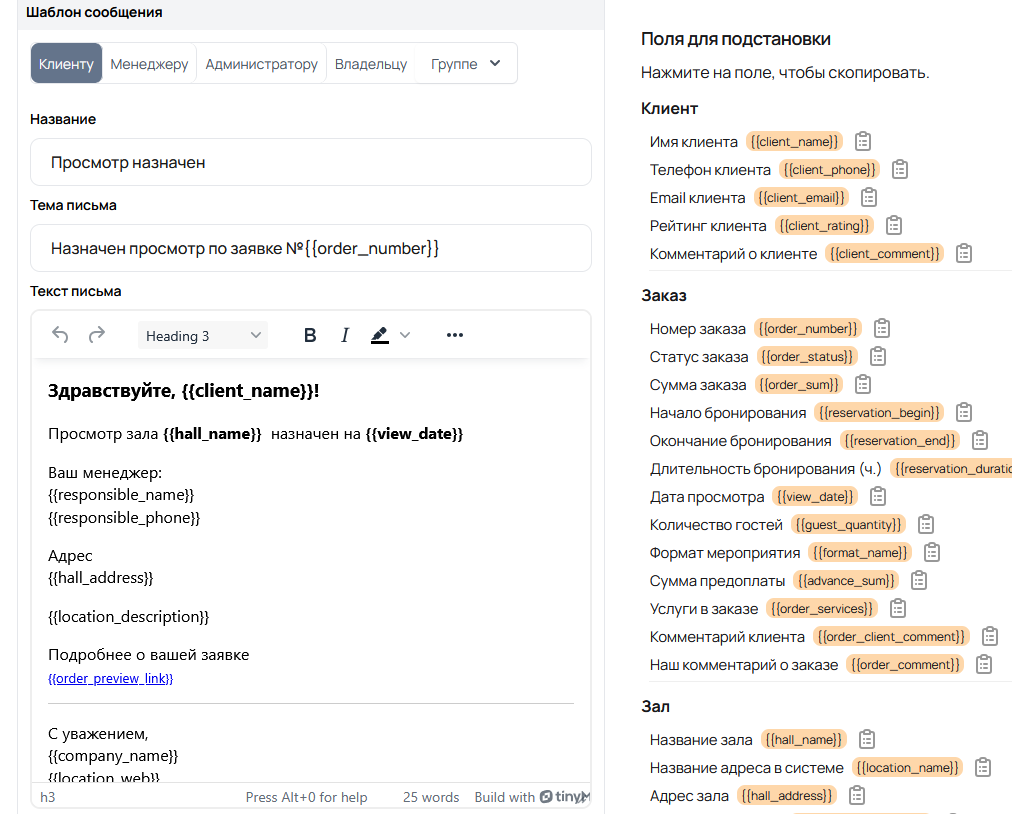Switch to the Владельцу tab
The width and height of the screenshot is (1012, 814).
(371, 63)
